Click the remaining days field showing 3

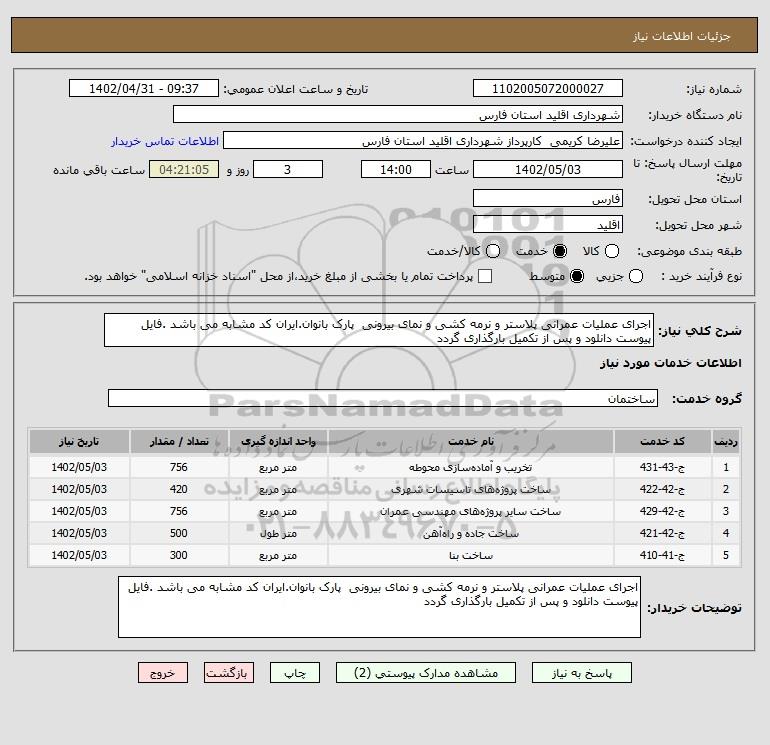point(288,170)
